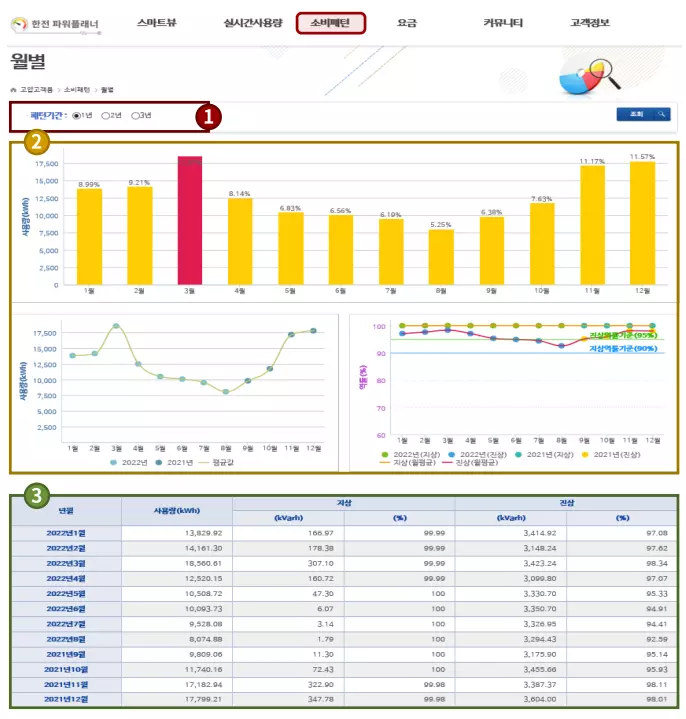Click the 진상 percentage value 92.59
Image resolution: width=686 pixels, height=719 pixels.
click(x=657, y=639)
